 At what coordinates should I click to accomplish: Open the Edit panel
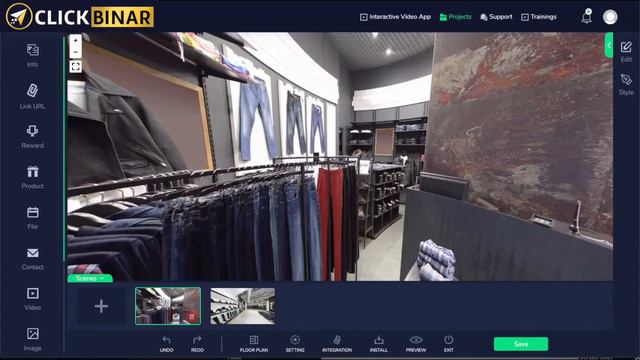click(626, 51)
